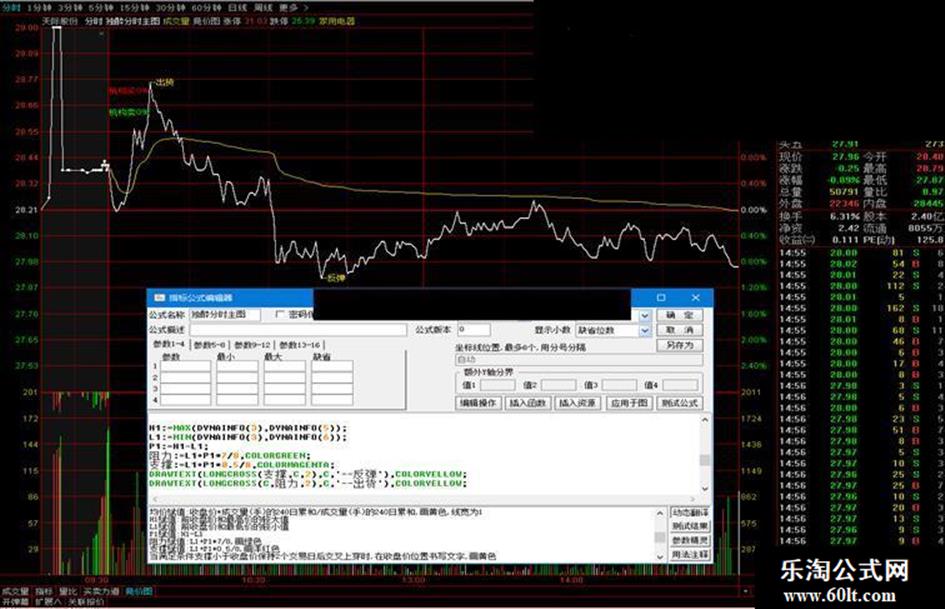Click the 另存为 button
Screen dimensions: 945x609
point(680,345)
